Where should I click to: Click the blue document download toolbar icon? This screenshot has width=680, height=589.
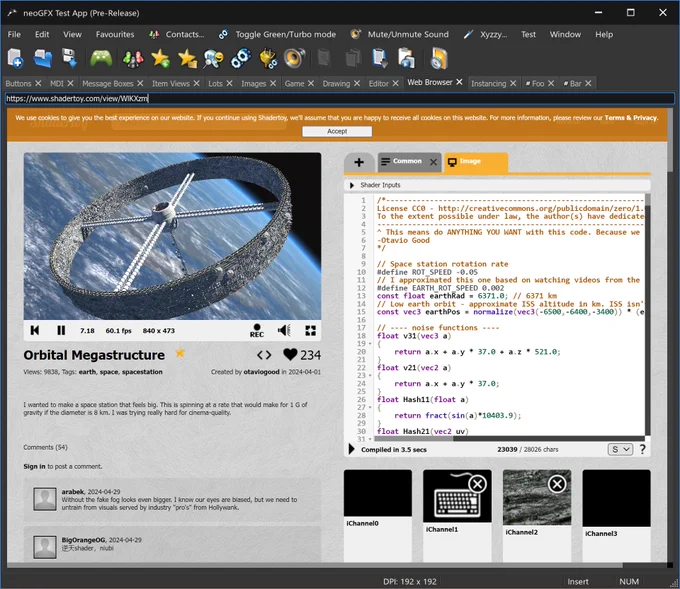point(379,59)
